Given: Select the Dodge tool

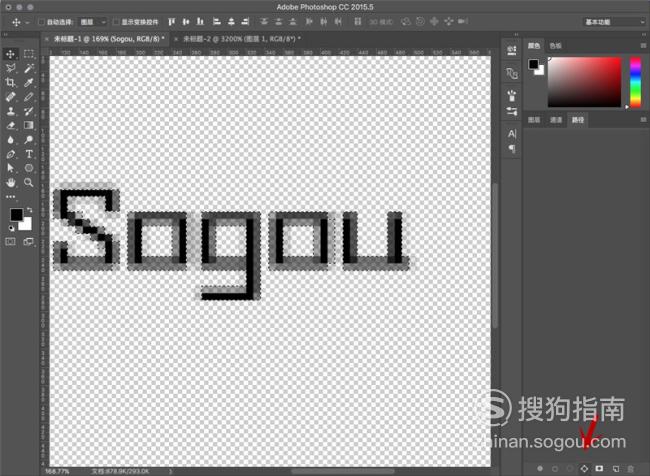Looking at the screenshot, I should 29,140.
